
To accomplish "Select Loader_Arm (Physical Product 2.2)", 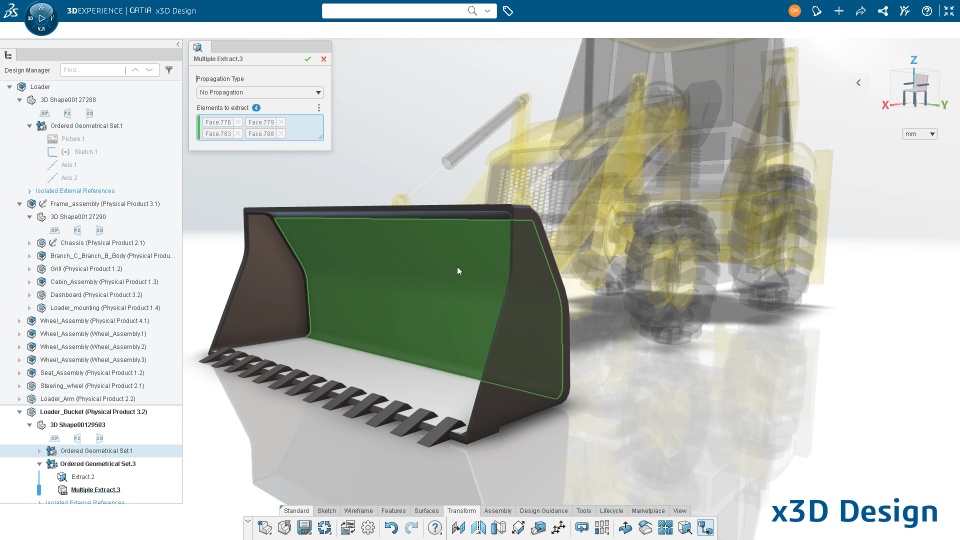I will click(x=88, y=399).
